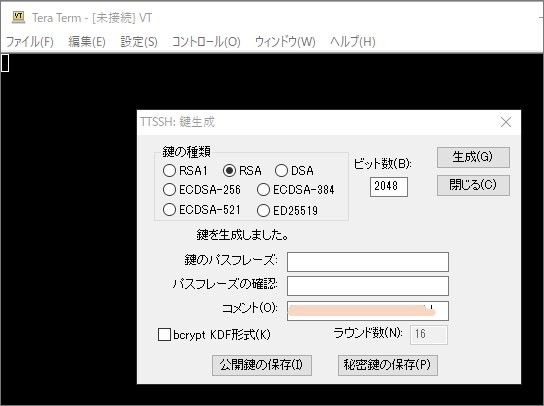This screenshot has width=544, height=406.
Task: Open the ファイル(F) menu
Action: tap(30, 42)
